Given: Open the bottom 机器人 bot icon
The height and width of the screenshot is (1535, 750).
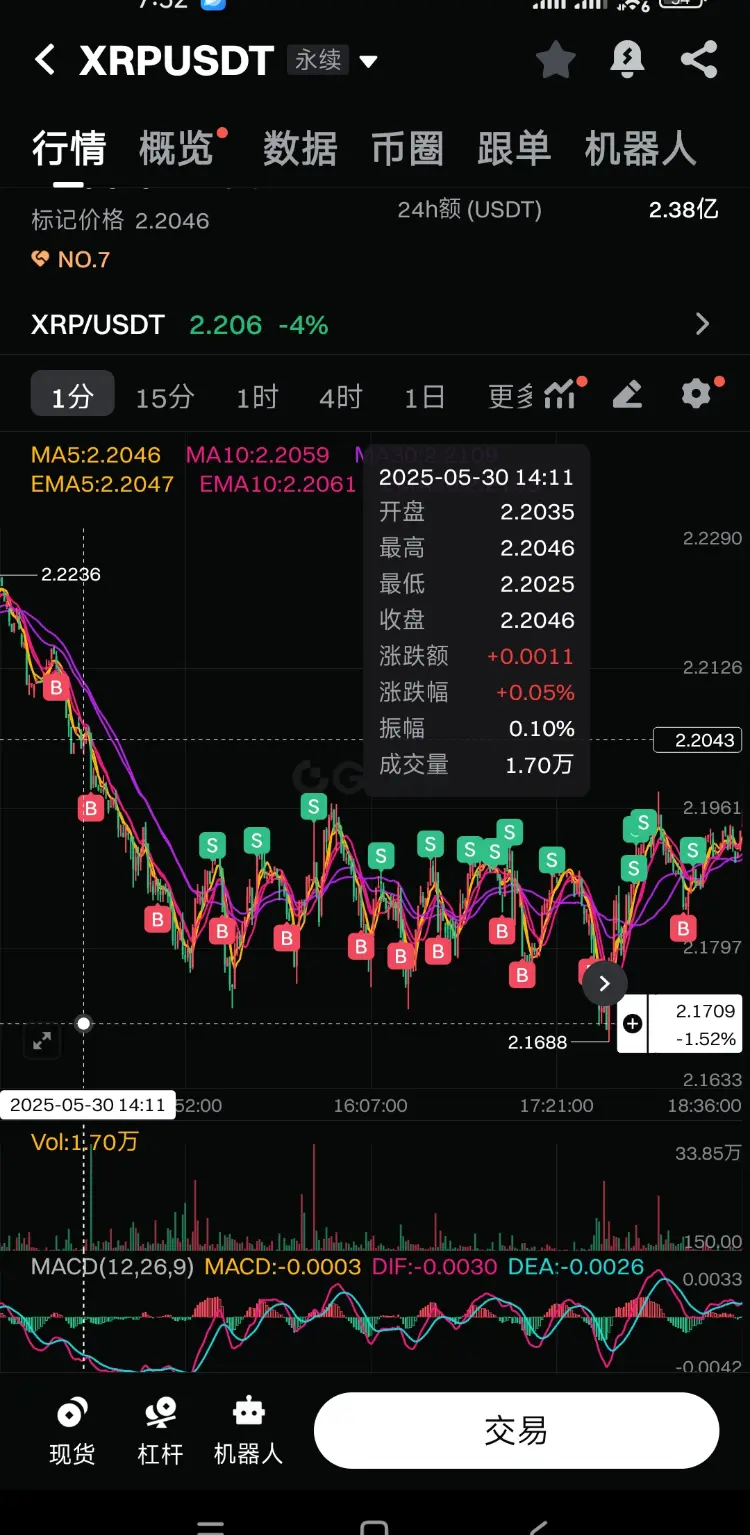Looking at the screenshot, I should click(248, 1431).
